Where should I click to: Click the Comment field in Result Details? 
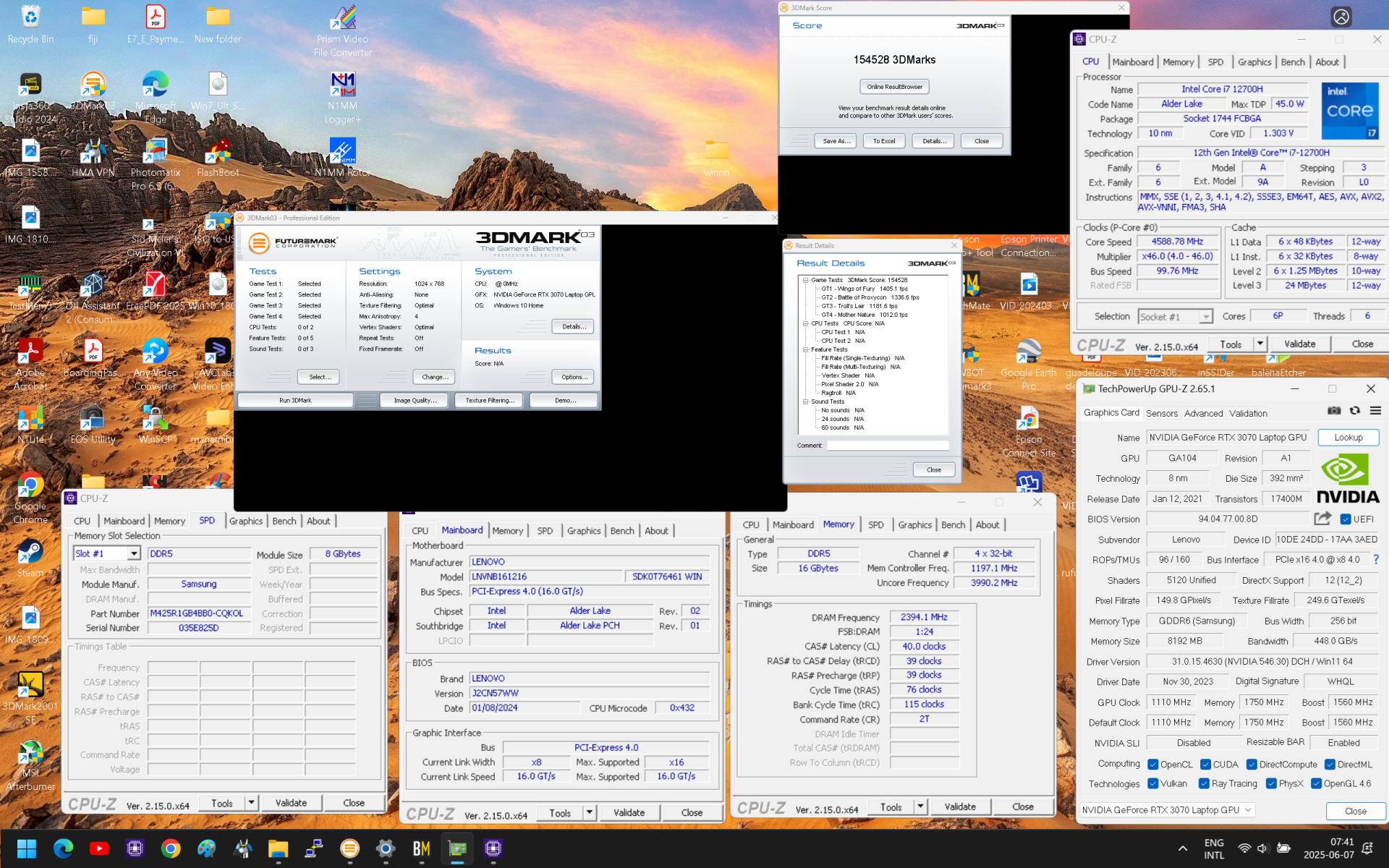point(887,445)
